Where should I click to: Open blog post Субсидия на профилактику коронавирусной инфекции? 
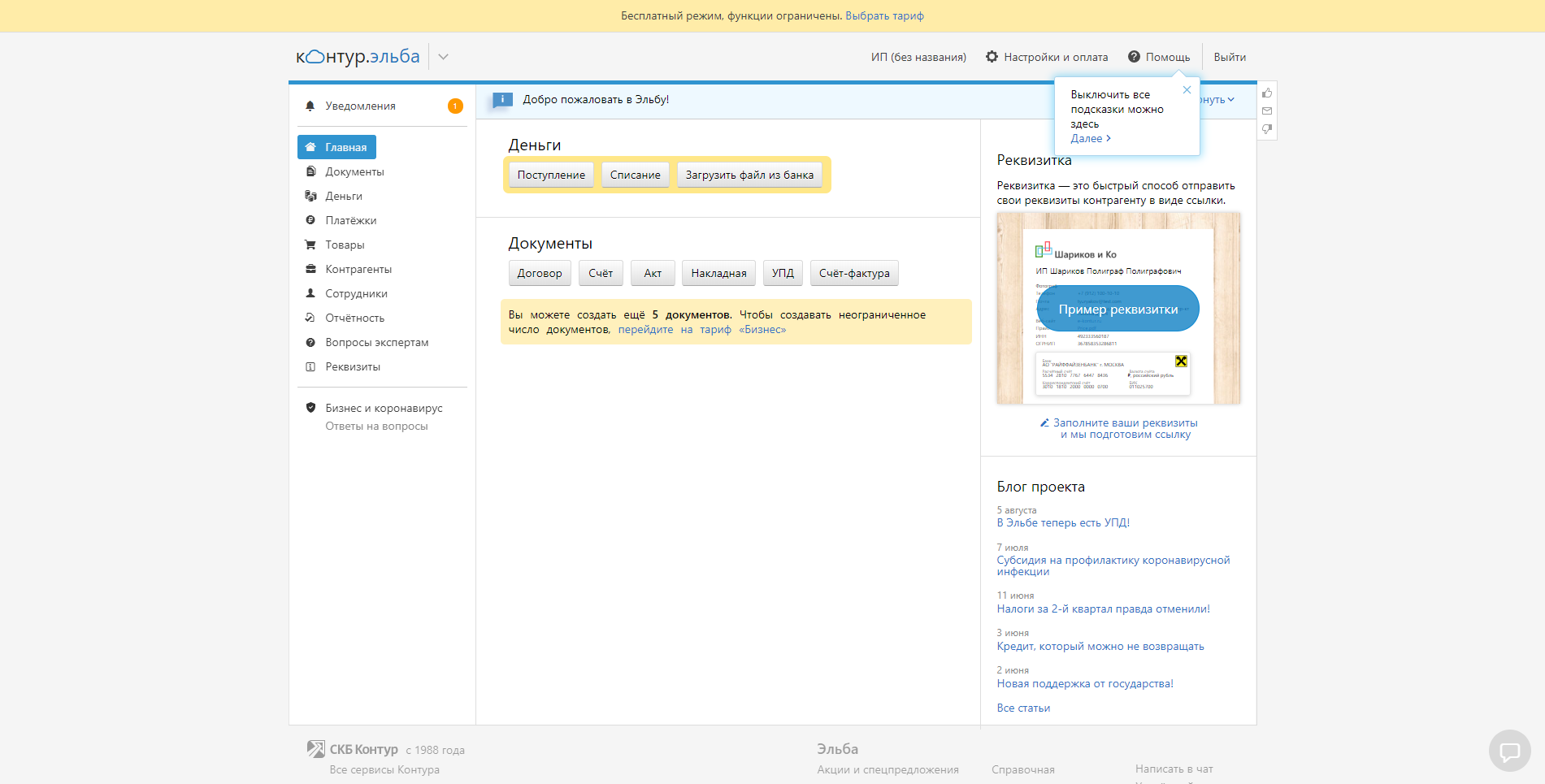1113,565
